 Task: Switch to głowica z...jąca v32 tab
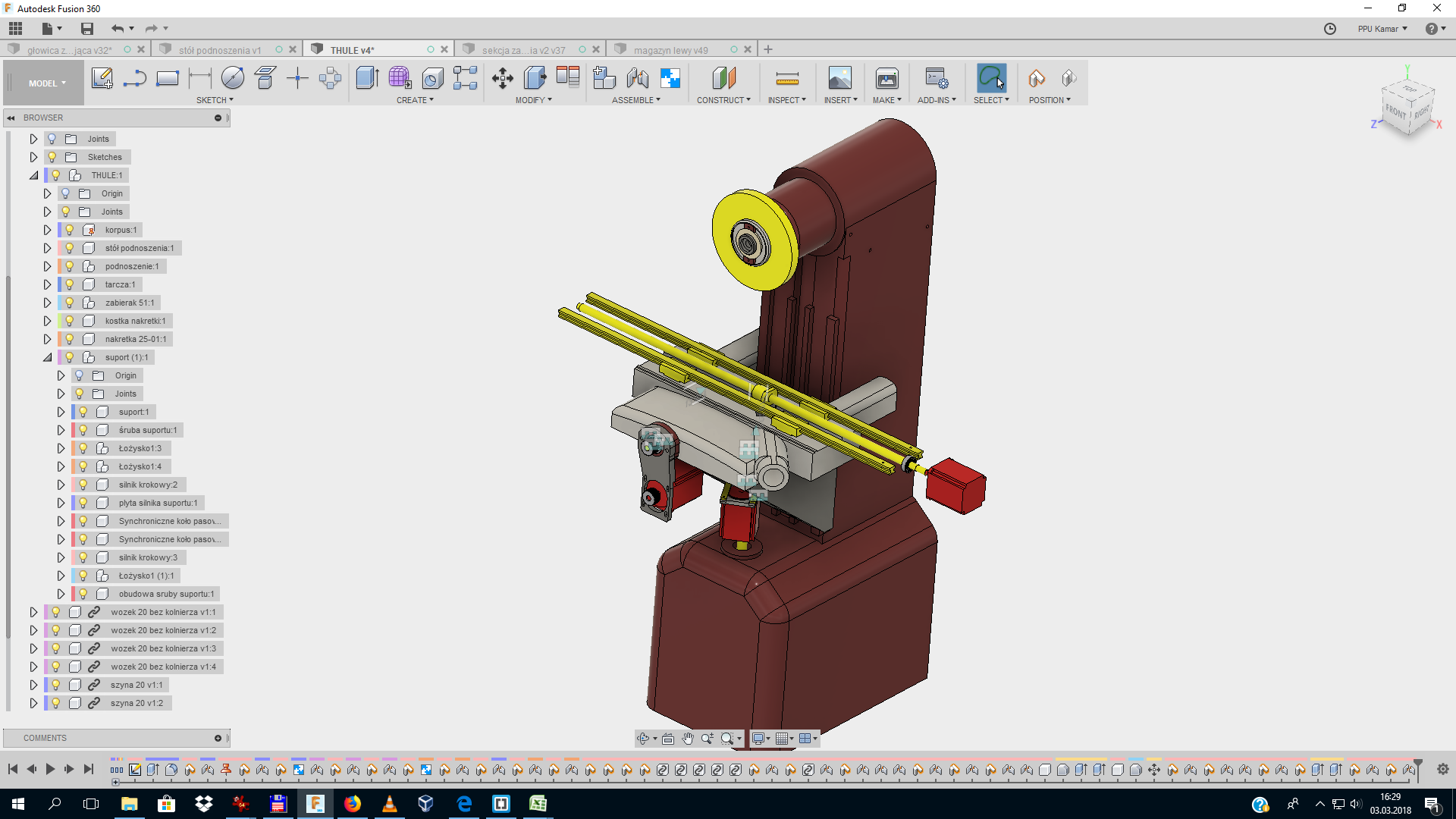pyautogui.click(x=69, y=50)
